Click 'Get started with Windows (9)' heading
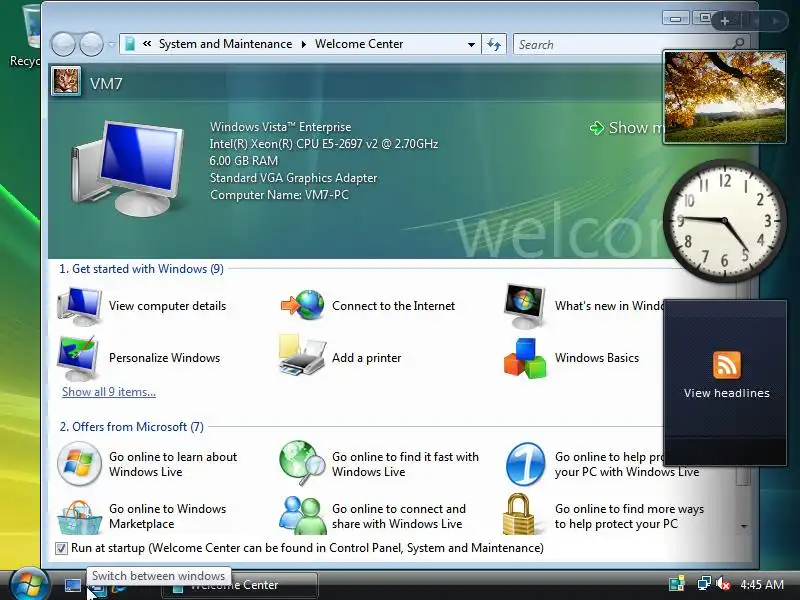Screen dimensions: 800x600 (141, 269)
